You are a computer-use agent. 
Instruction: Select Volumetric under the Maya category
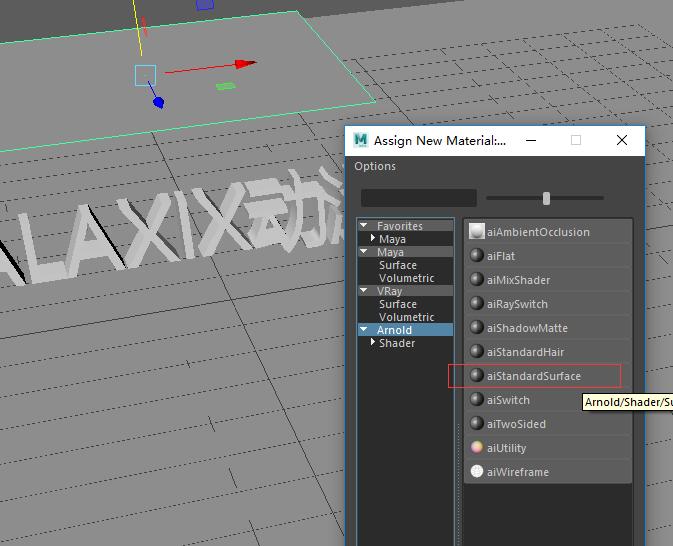pyautogui.click(x=406, y=278)
